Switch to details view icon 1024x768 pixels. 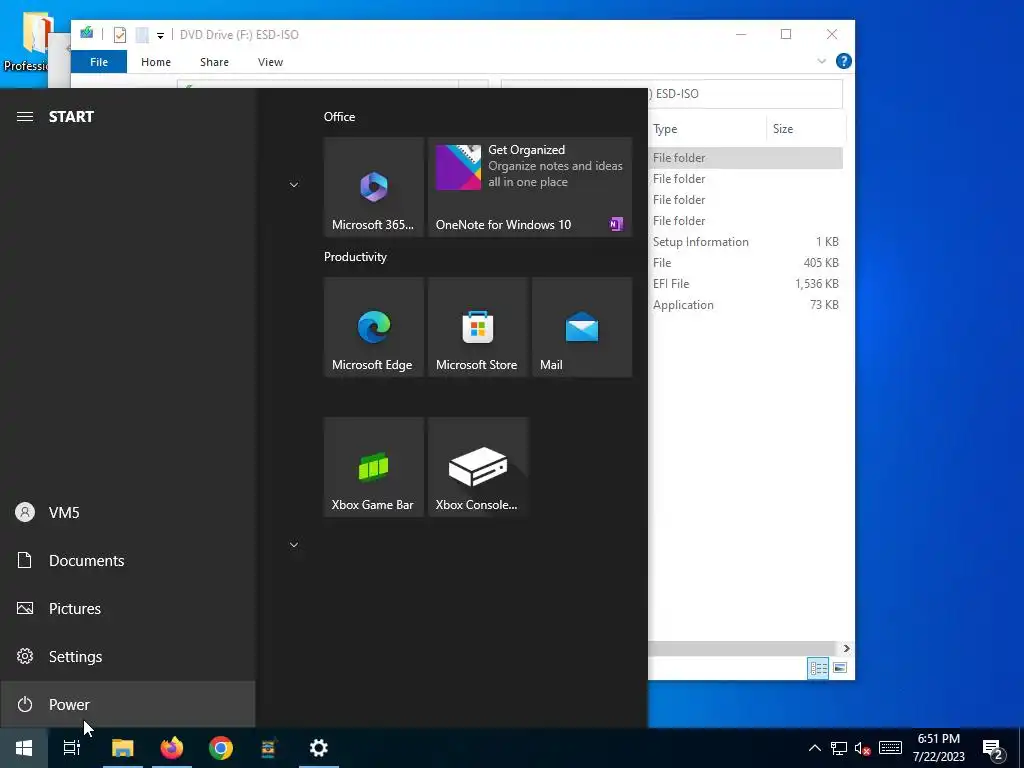coord(818,668)
